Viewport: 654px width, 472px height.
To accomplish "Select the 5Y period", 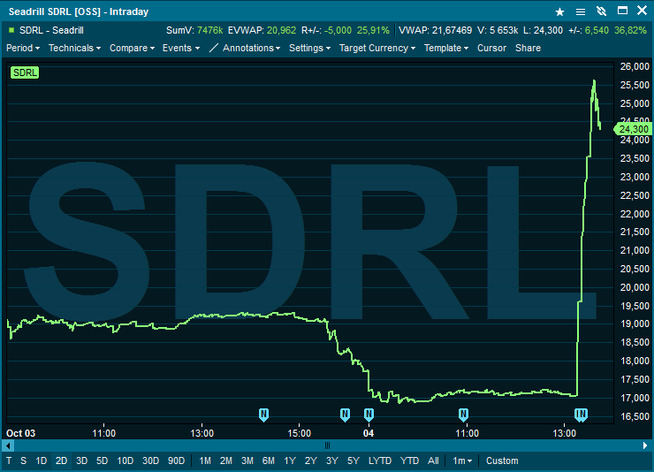I will click(x=353, y=461).
